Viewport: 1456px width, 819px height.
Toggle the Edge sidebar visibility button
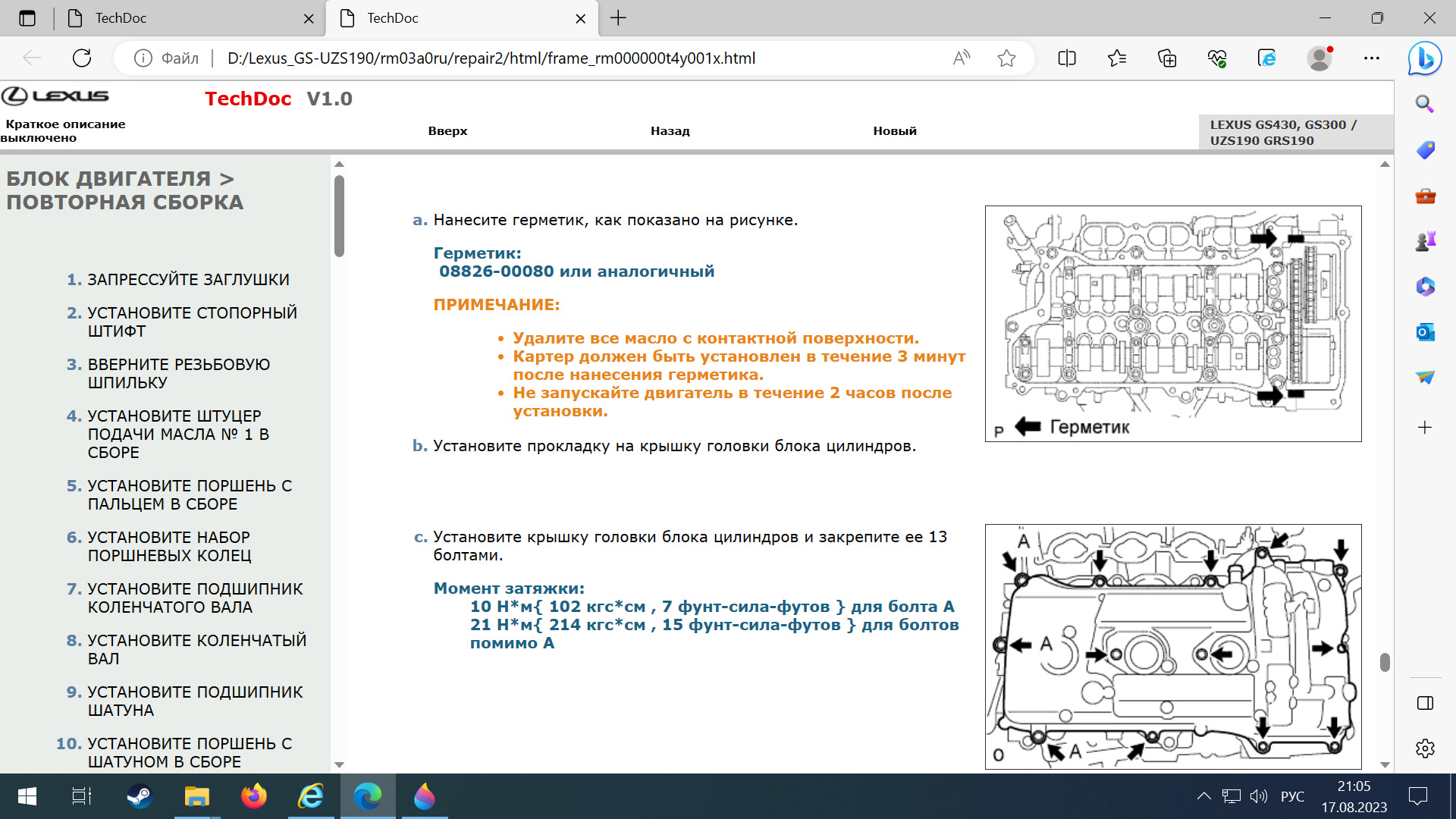coord(1425,703)
